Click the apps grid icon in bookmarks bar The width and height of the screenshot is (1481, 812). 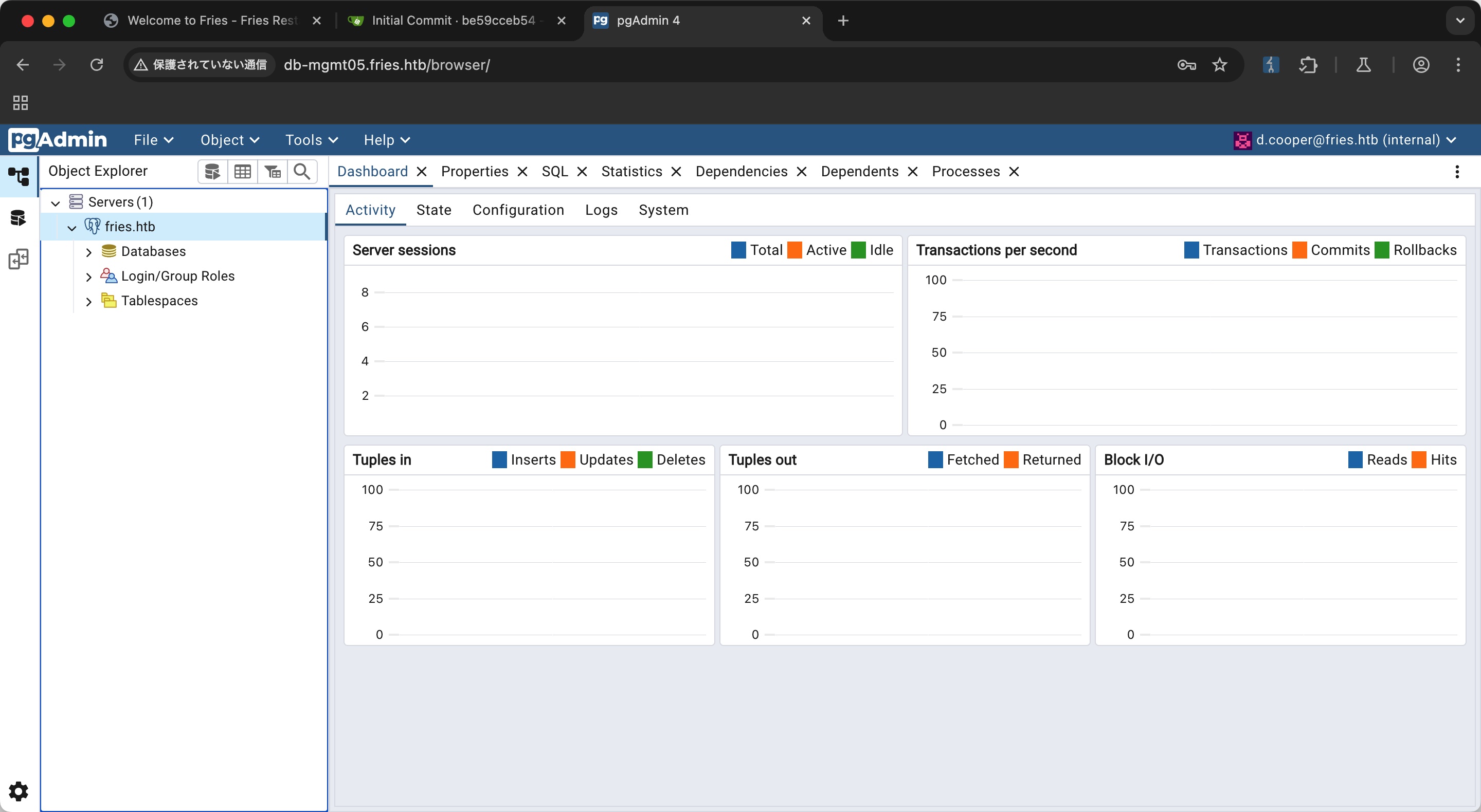click(21, 103)
